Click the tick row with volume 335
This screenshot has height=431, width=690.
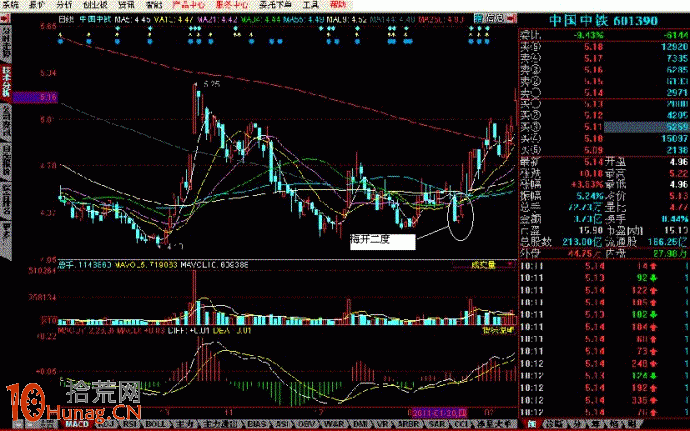click(x=604, y=400)
